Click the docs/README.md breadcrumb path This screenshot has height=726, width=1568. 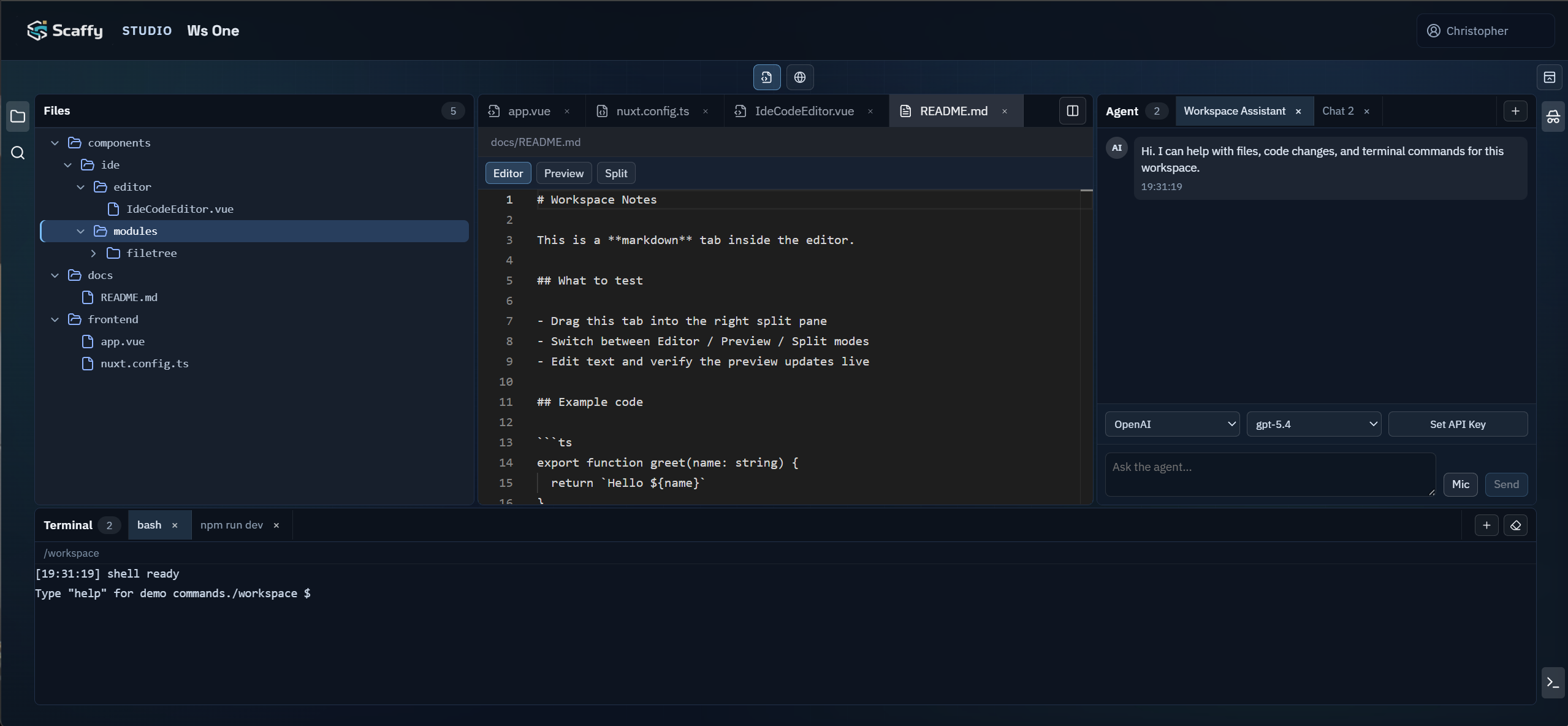(x=536, y=142)
